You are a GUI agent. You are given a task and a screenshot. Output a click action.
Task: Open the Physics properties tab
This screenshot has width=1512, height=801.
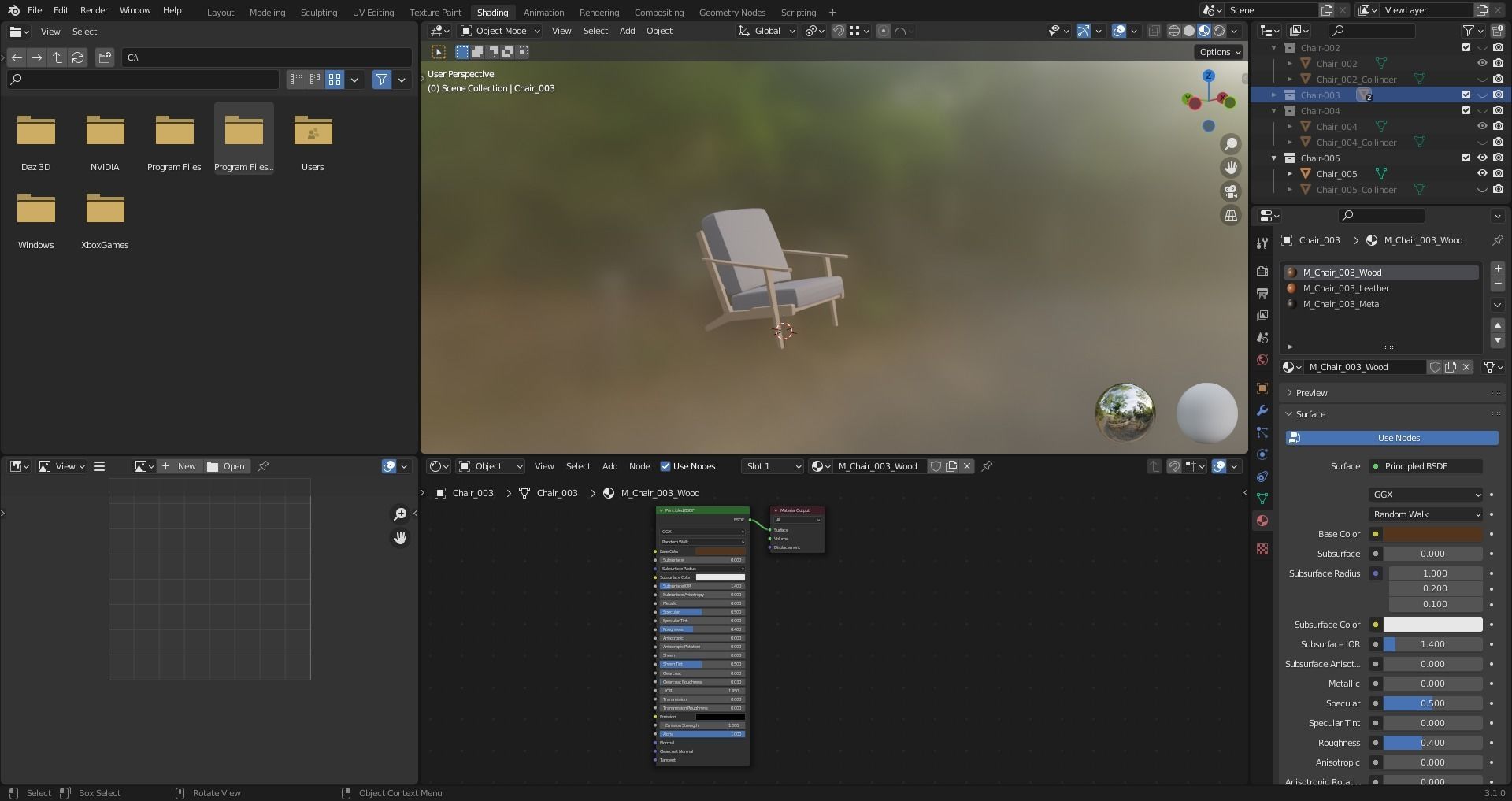(x=1262, y=454)
